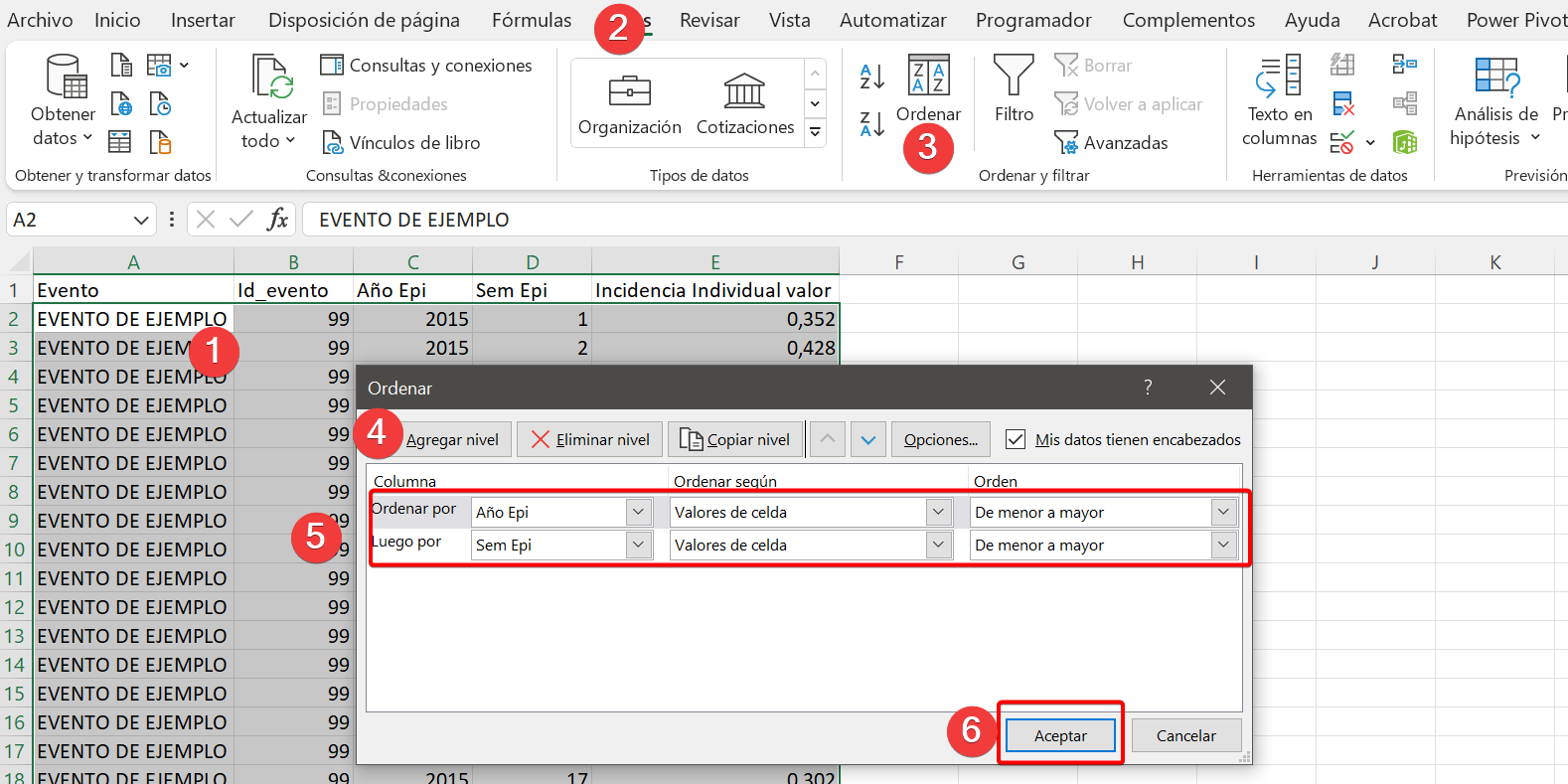This screenshot has height=784, width=1568.
Task: Click the cell with value 0,352
Action: (x=714, y=319)
